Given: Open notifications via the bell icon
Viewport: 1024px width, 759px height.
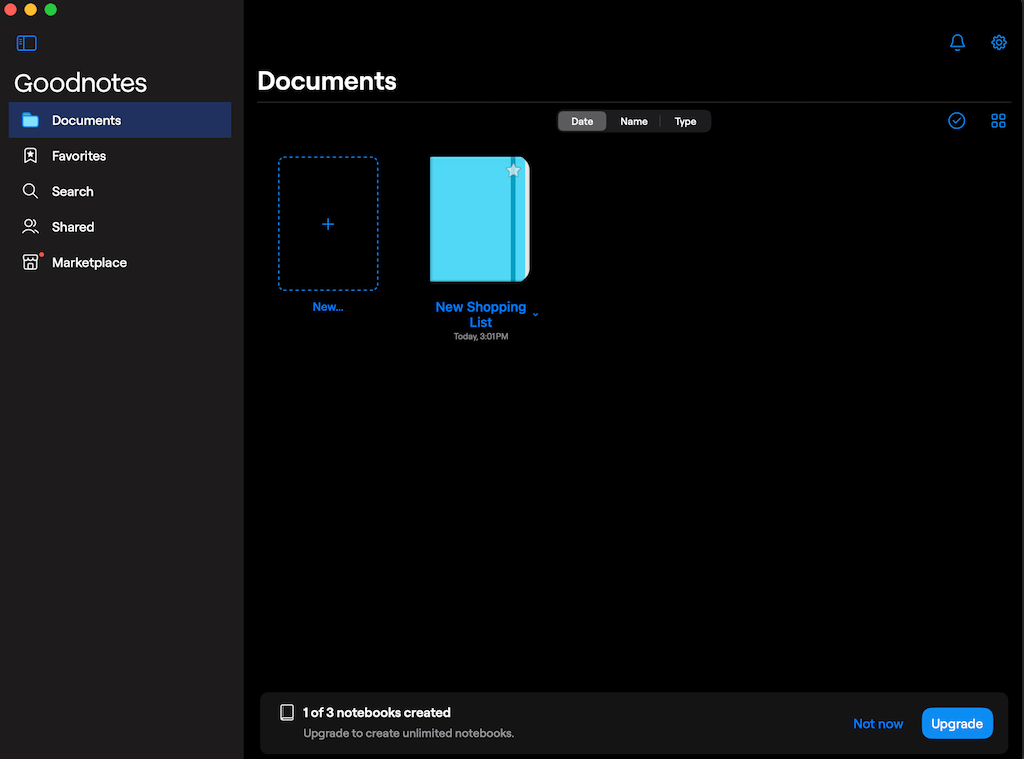Looking at the screenshot, I should point(957,43).
